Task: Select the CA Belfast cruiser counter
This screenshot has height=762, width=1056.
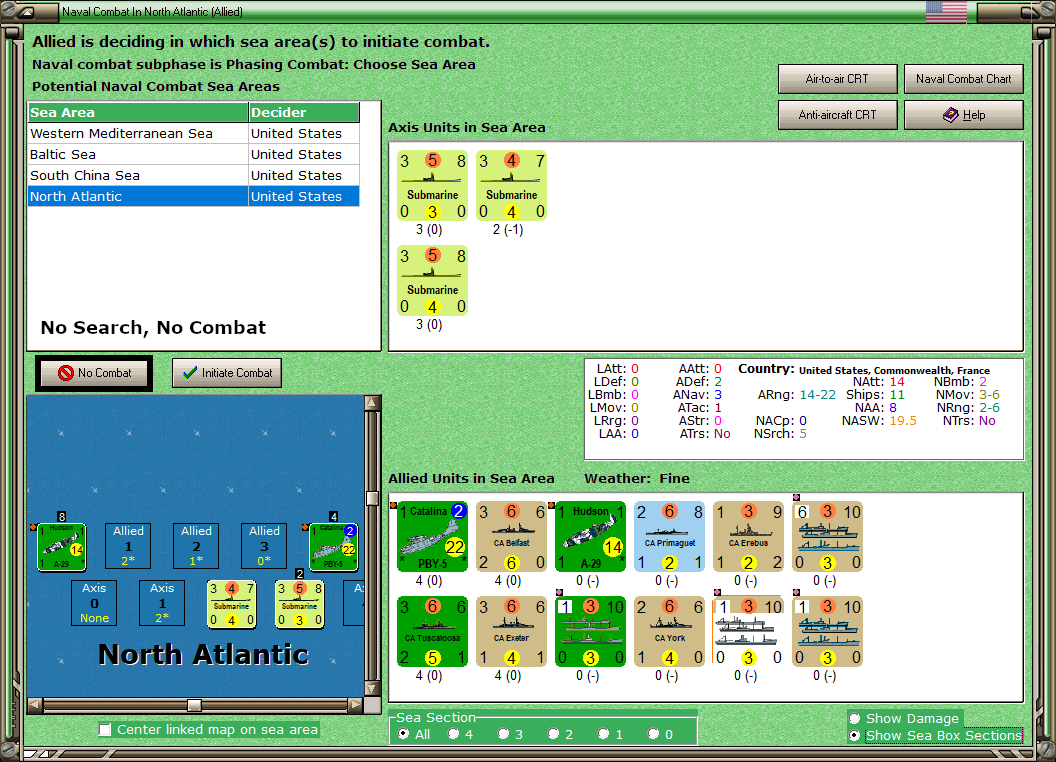Action: 511,536
